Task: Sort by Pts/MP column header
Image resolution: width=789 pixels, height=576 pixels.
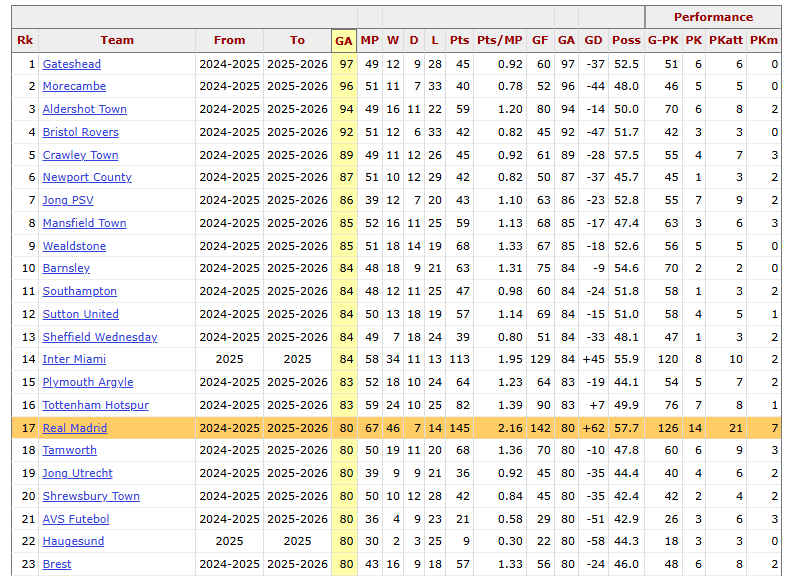Action: pos(500,40)
